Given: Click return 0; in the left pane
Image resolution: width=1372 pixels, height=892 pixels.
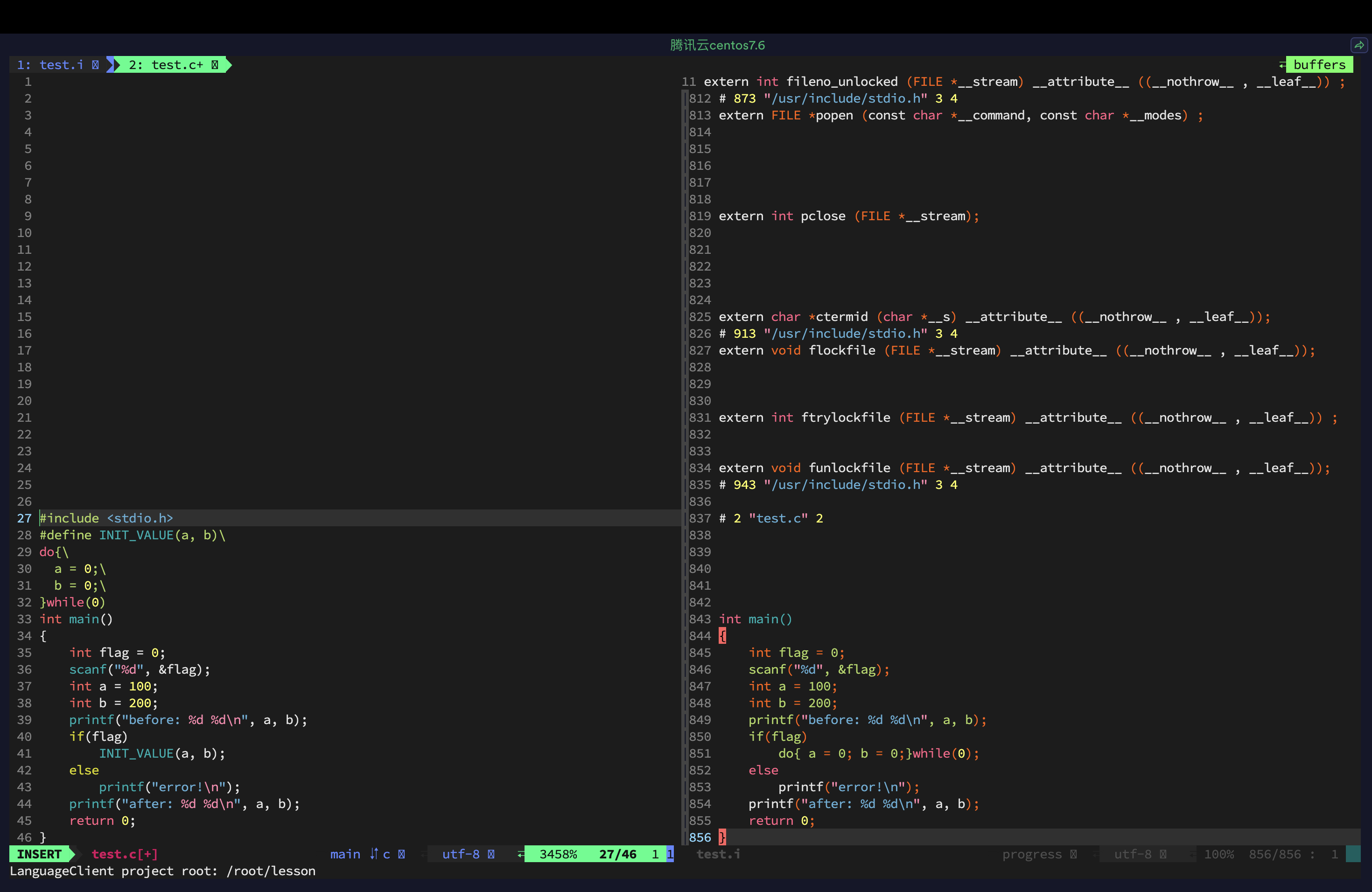Looking at the screenshot, I should coord(102,821).
